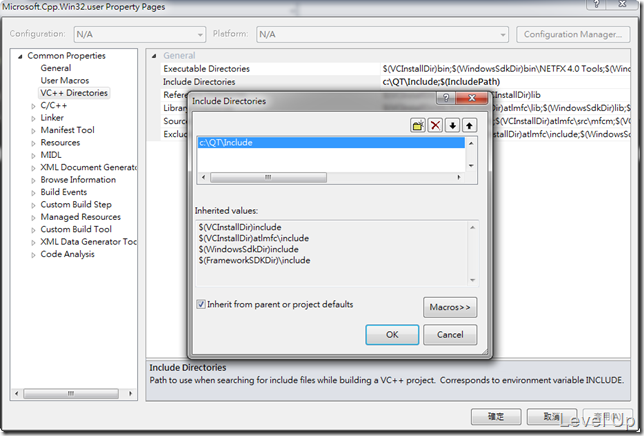Select User Macros in the tree

coord(64,80)
